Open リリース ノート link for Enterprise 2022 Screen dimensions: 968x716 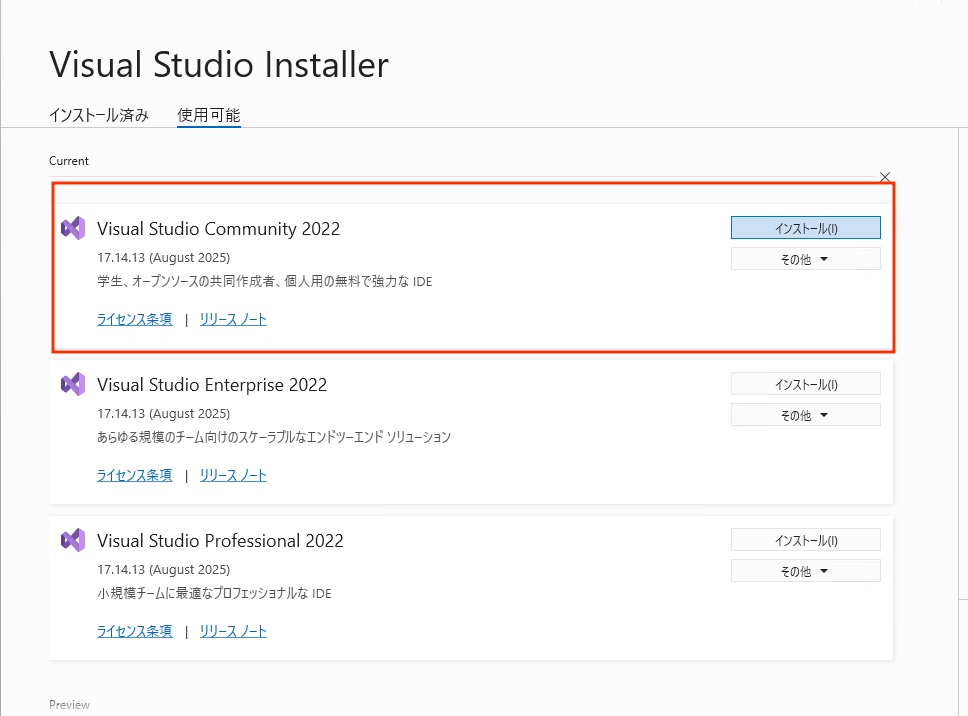coord(233,475)
